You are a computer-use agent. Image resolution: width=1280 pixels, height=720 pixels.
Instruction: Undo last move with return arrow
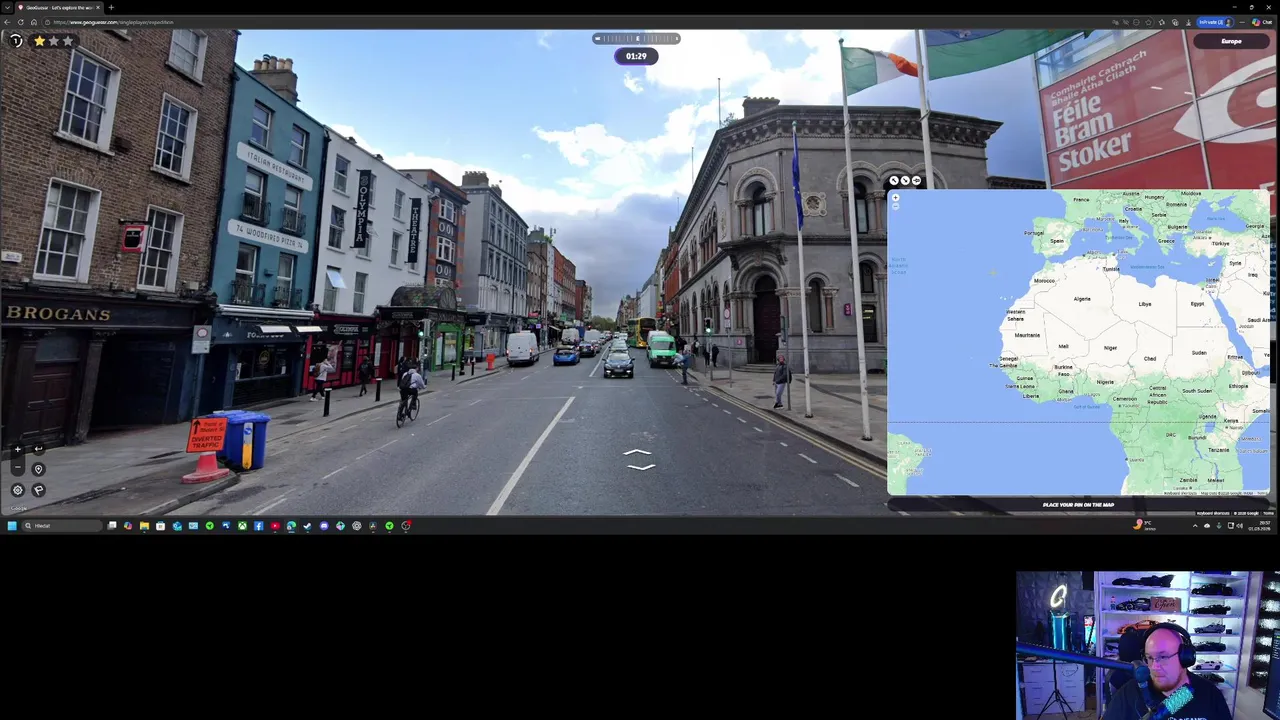pos(39,449)
